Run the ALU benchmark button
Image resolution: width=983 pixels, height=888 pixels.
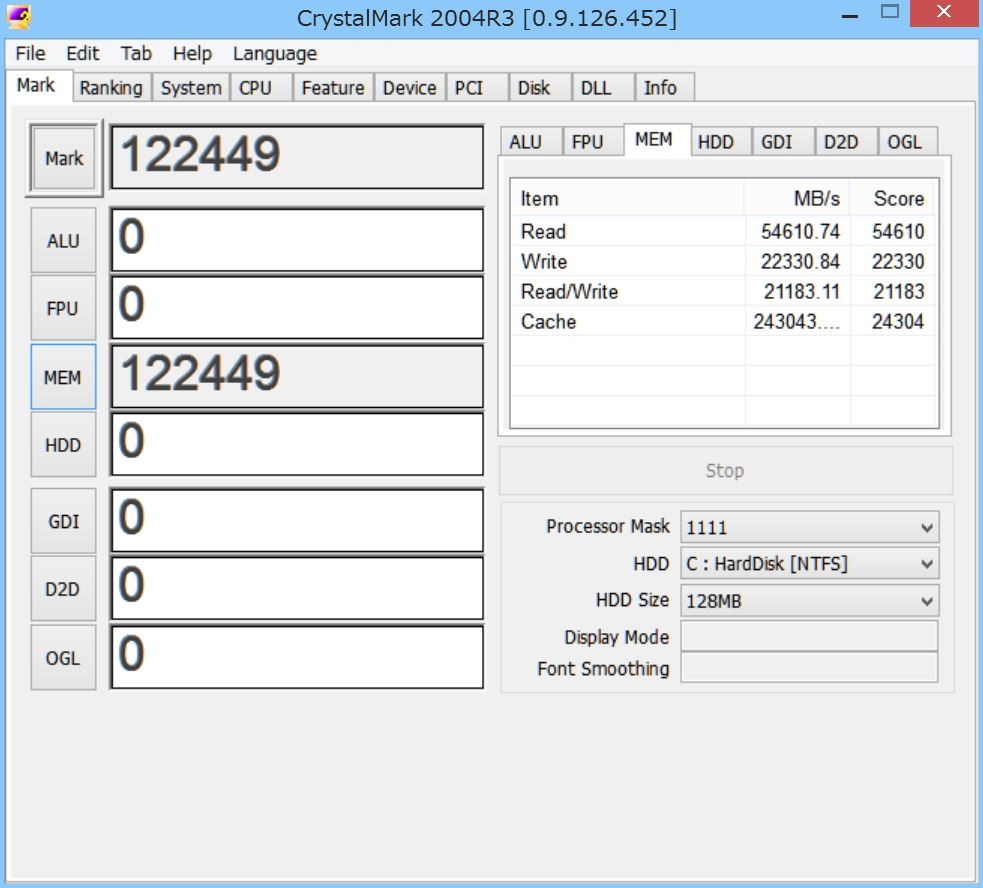63,241
